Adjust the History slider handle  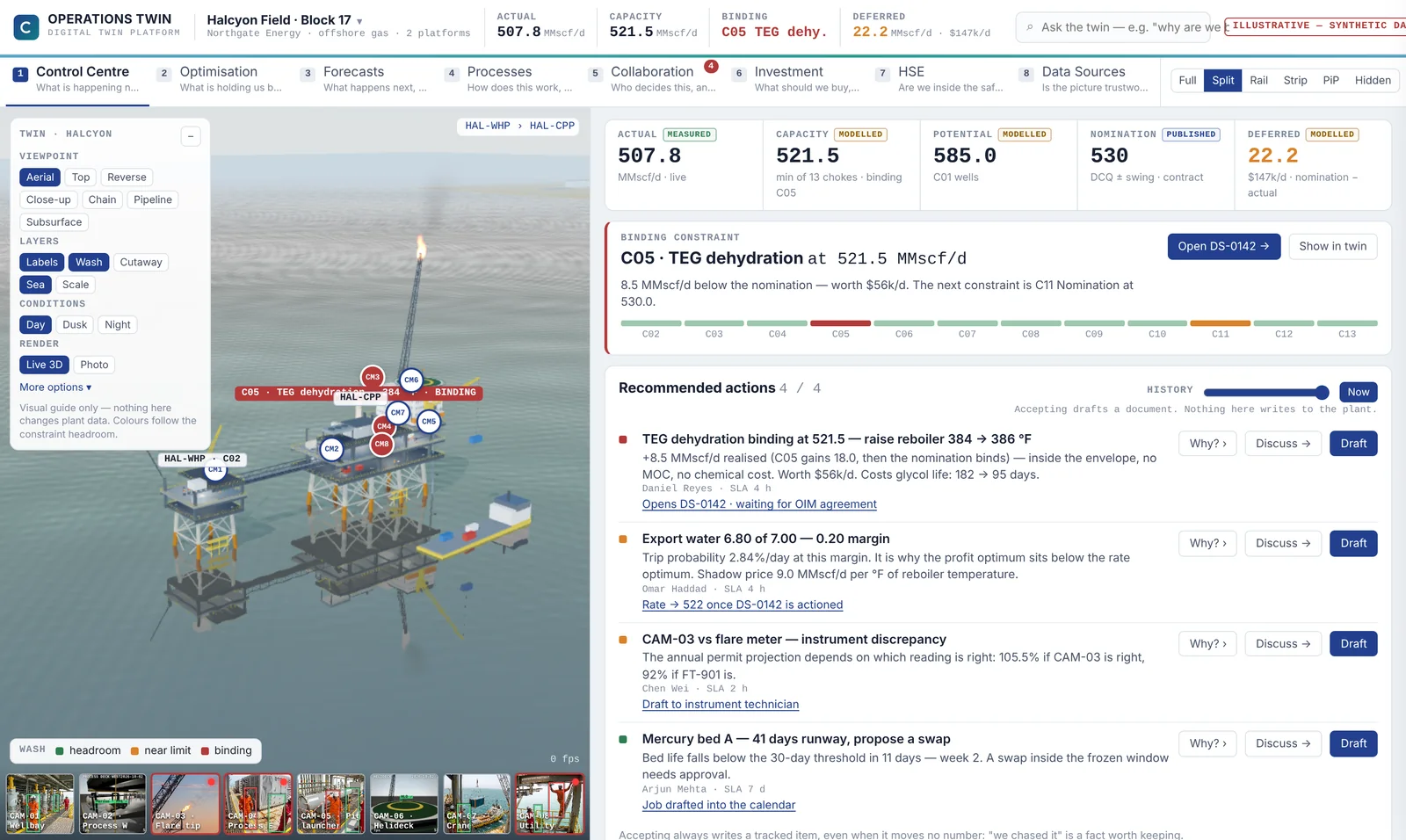coord(1322,392)
